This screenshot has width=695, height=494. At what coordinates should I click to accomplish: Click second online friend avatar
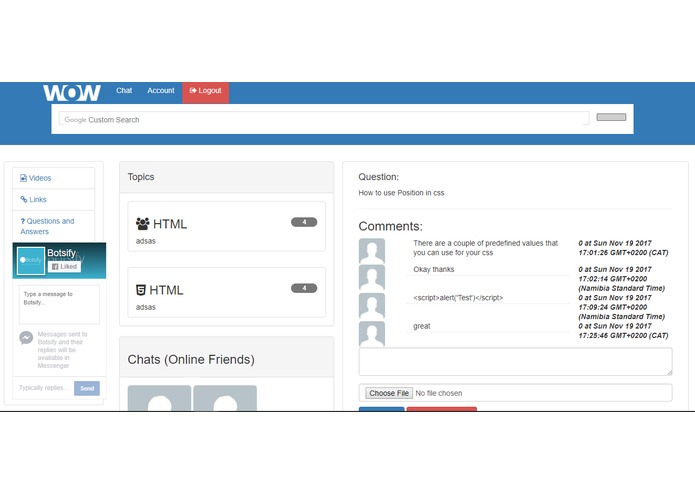tap(225, 398)
